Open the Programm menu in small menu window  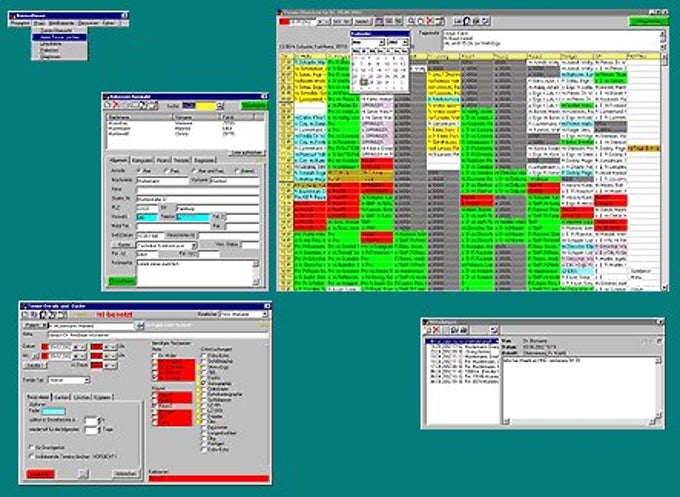point(20,23)
